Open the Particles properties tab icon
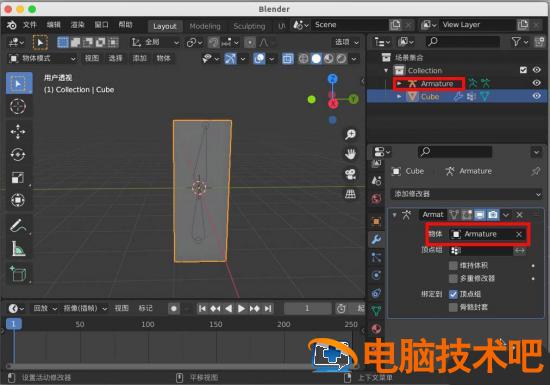The width and height of the screenshot is (550, 385). click(x=376, y=257)
